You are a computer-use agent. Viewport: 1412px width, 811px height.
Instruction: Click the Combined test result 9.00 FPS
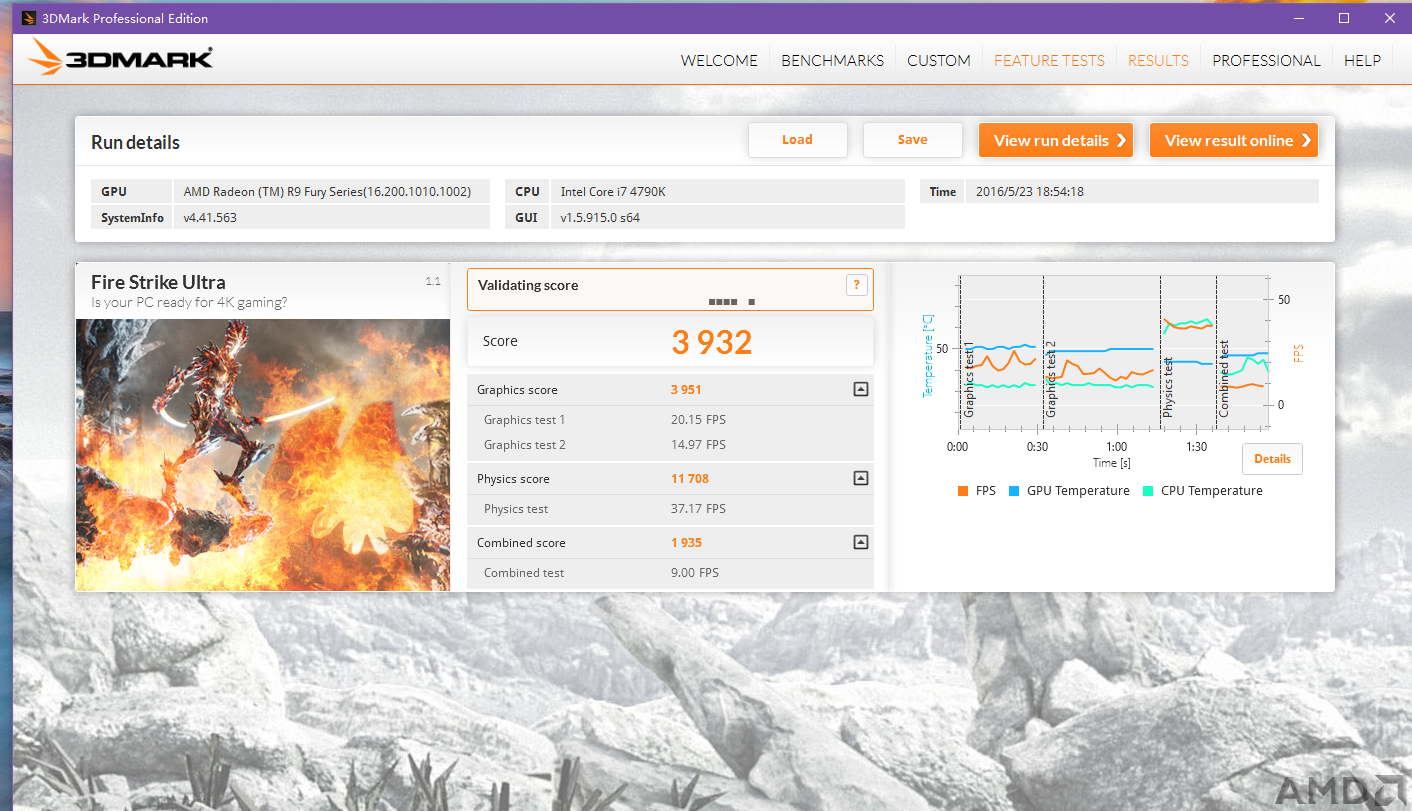click(x=694, y=573)
